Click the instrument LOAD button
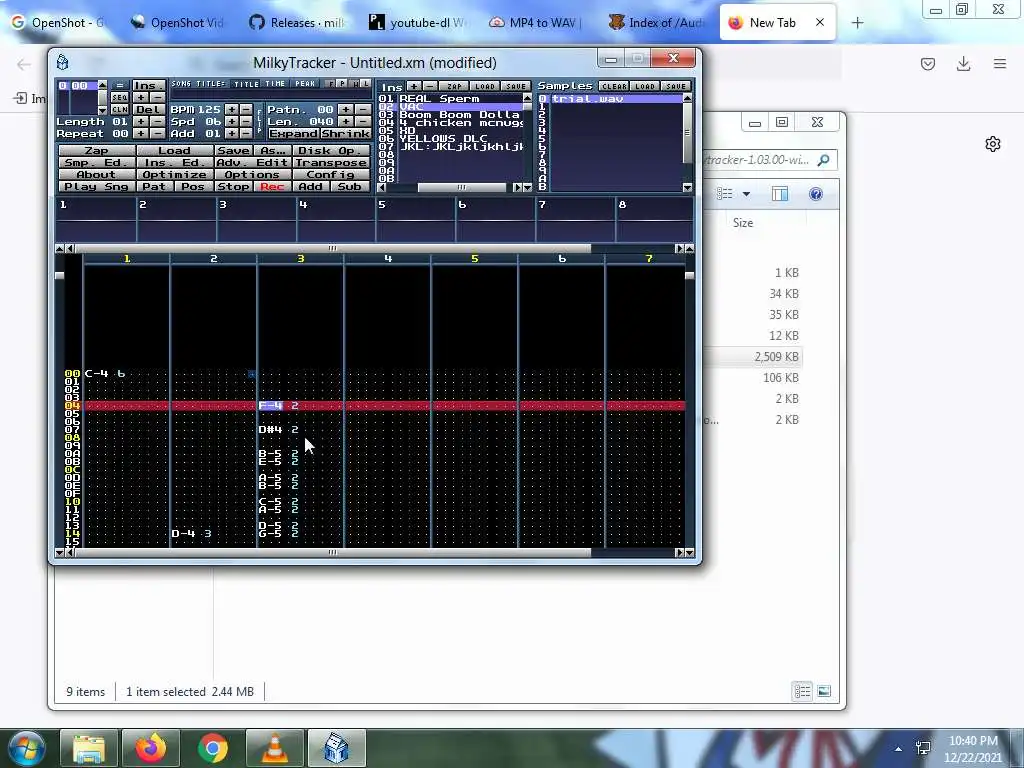1024x768 pixels. click(x=485, y=86)
